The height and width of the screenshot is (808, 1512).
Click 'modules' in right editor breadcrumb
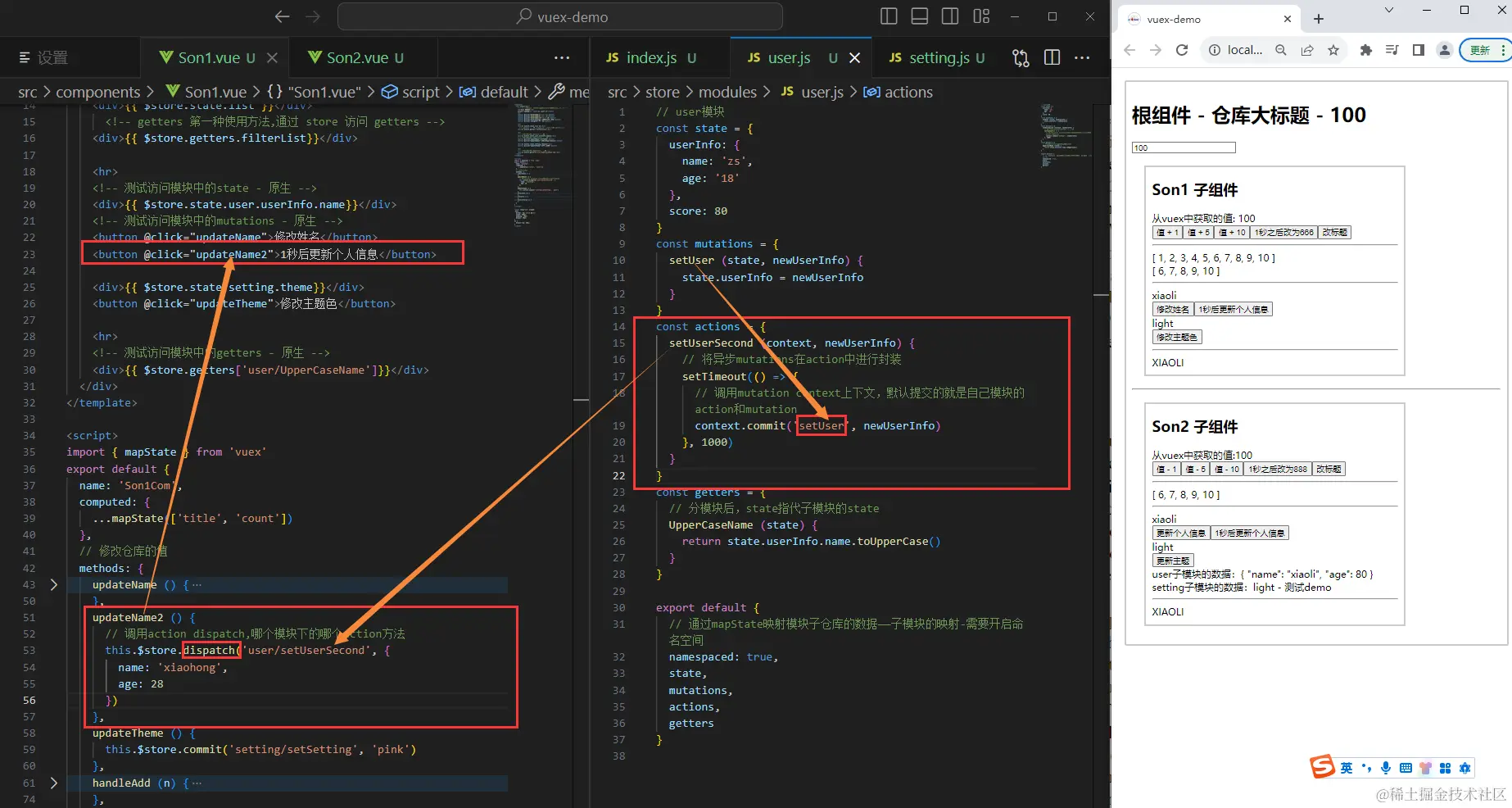point(727,92)
